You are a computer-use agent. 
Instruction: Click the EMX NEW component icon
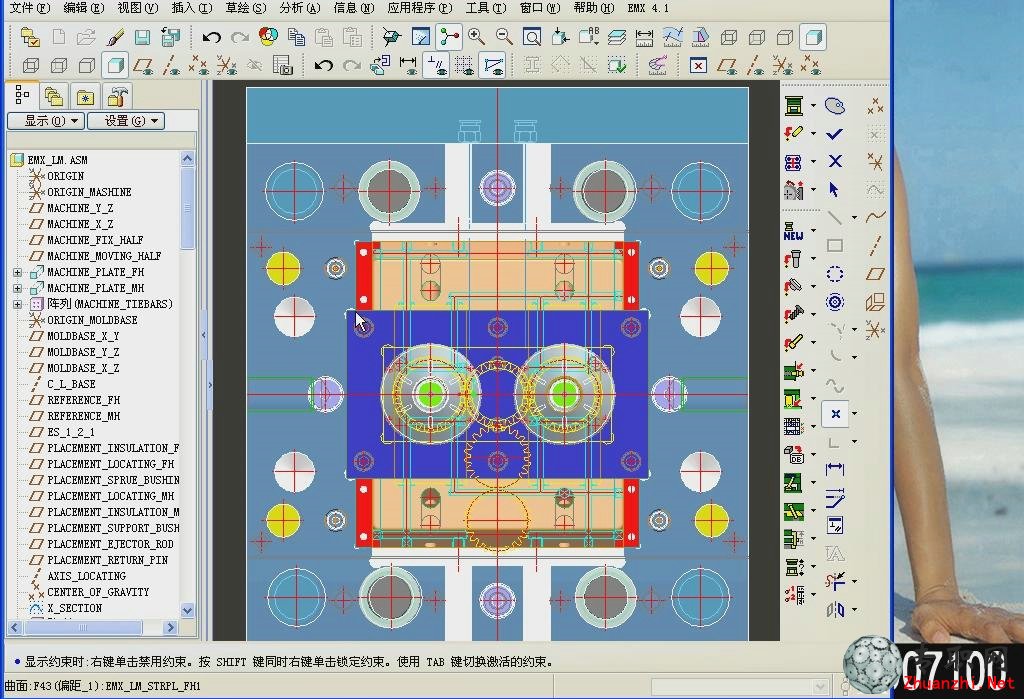coord(793,233)
